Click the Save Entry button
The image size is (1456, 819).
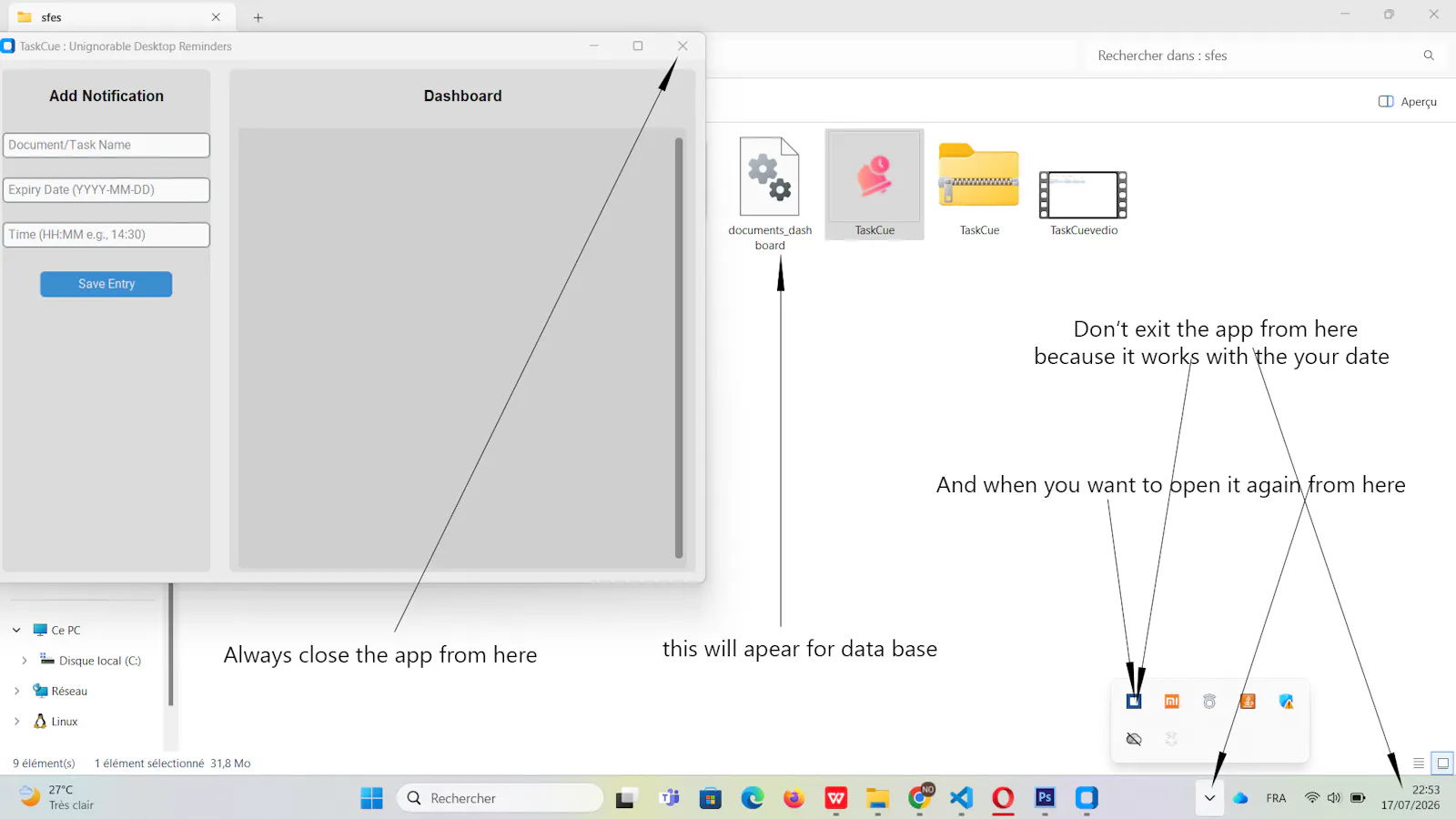pyautogui.click(x=106, y=284)
